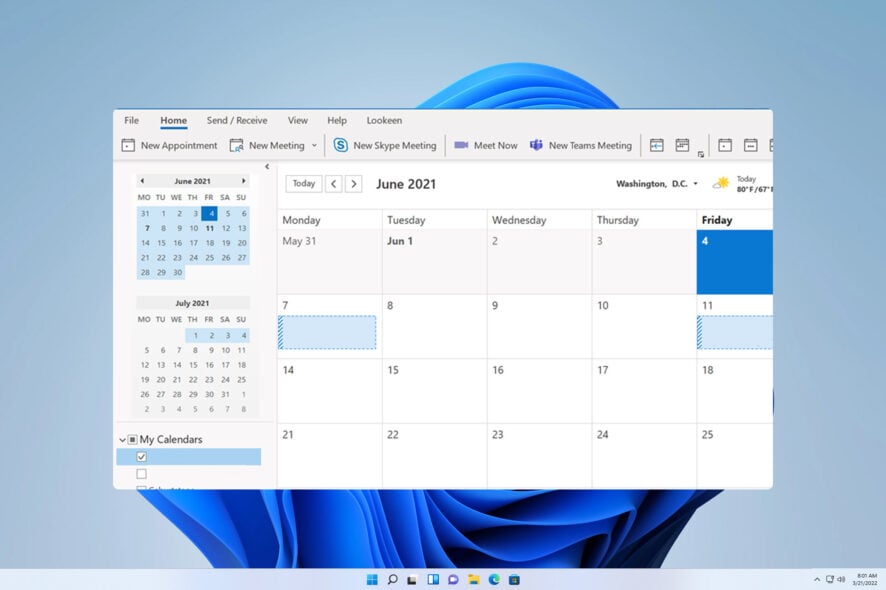Switch to Day view icon
Viewport: 886px width, 590px height.
click(x=725, y=145)
